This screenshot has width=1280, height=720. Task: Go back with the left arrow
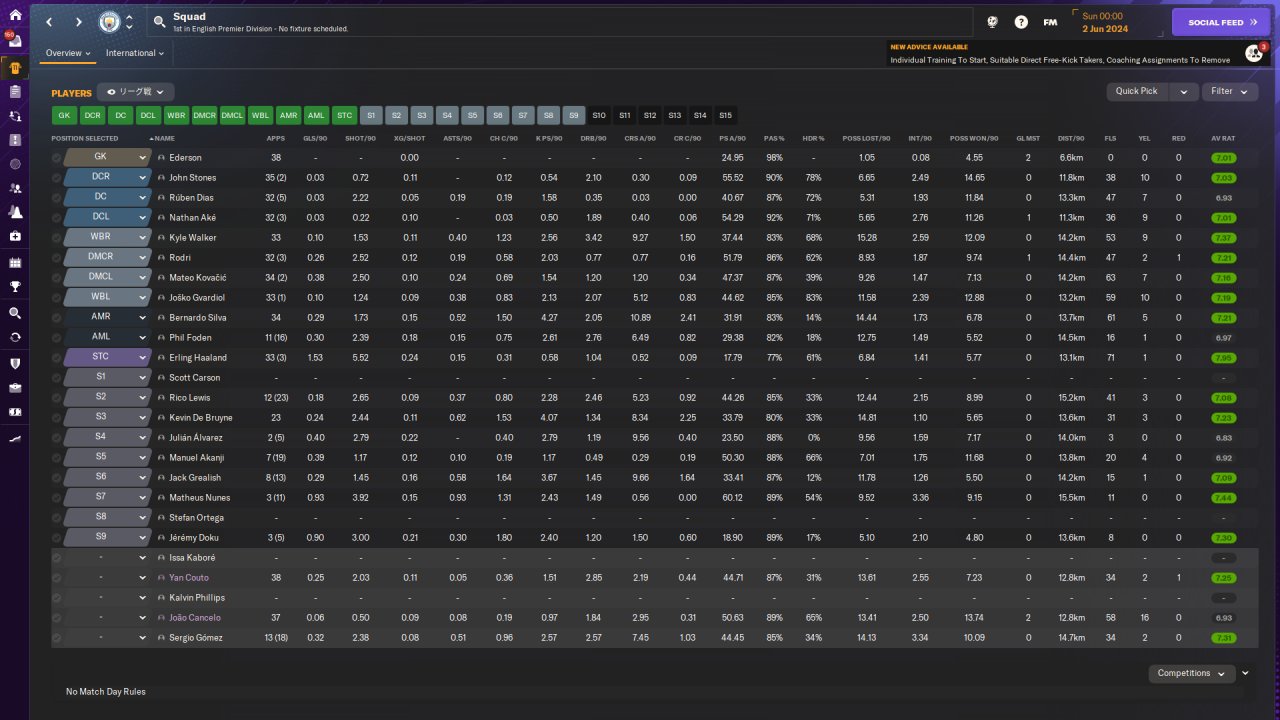click(x=49, y=21)
